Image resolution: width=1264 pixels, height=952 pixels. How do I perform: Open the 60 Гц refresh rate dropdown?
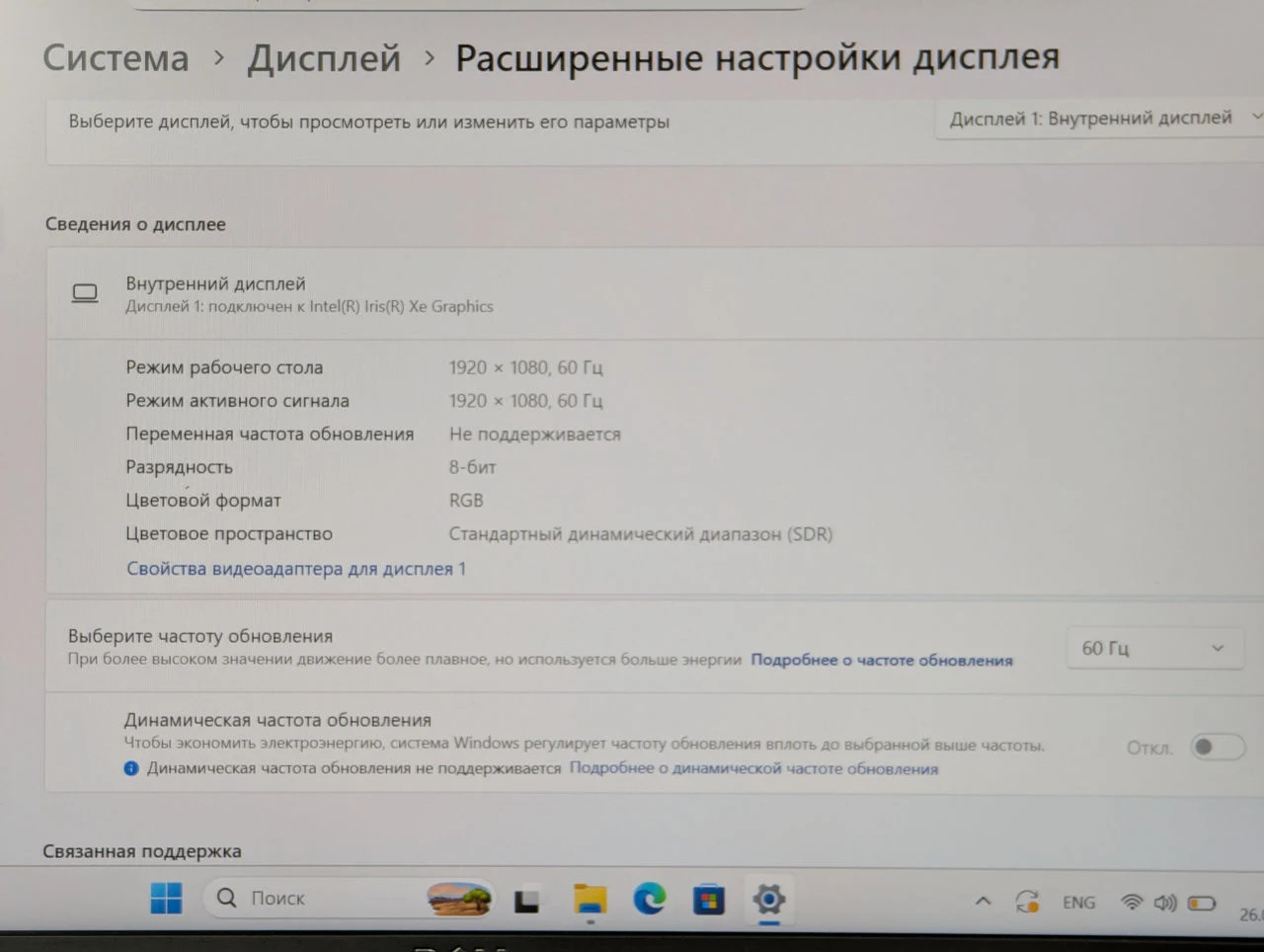[x=1153, y=648]
